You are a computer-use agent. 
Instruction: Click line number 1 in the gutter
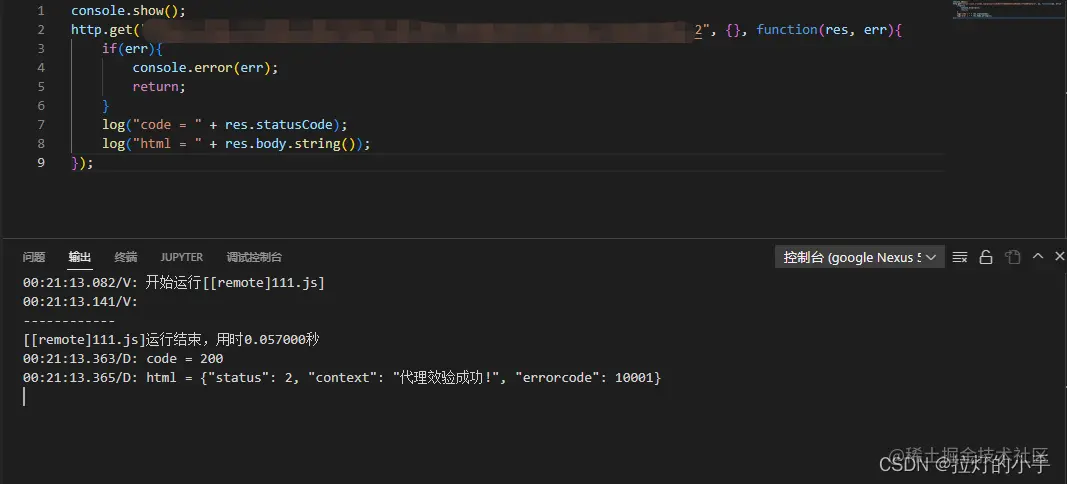click(x=42, y=11)
